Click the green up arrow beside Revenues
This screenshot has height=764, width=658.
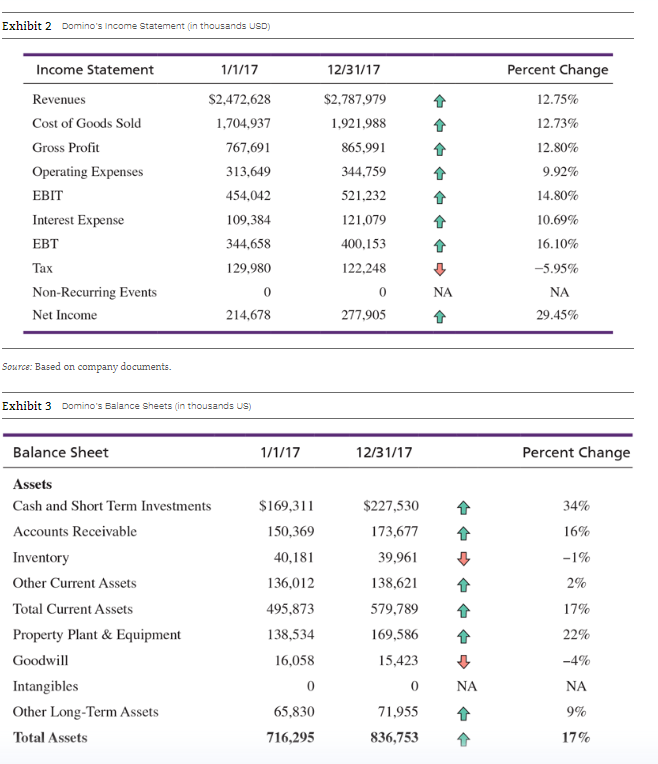[439, 101]
